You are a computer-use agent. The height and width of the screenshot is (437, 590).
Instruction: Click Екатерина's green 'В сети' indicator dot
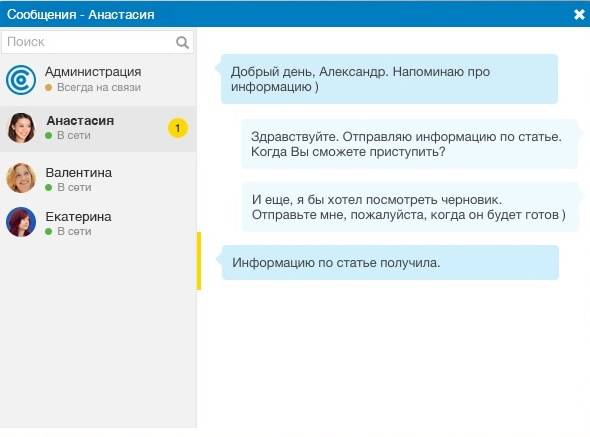pyautogui.click(x=49, y=231)
